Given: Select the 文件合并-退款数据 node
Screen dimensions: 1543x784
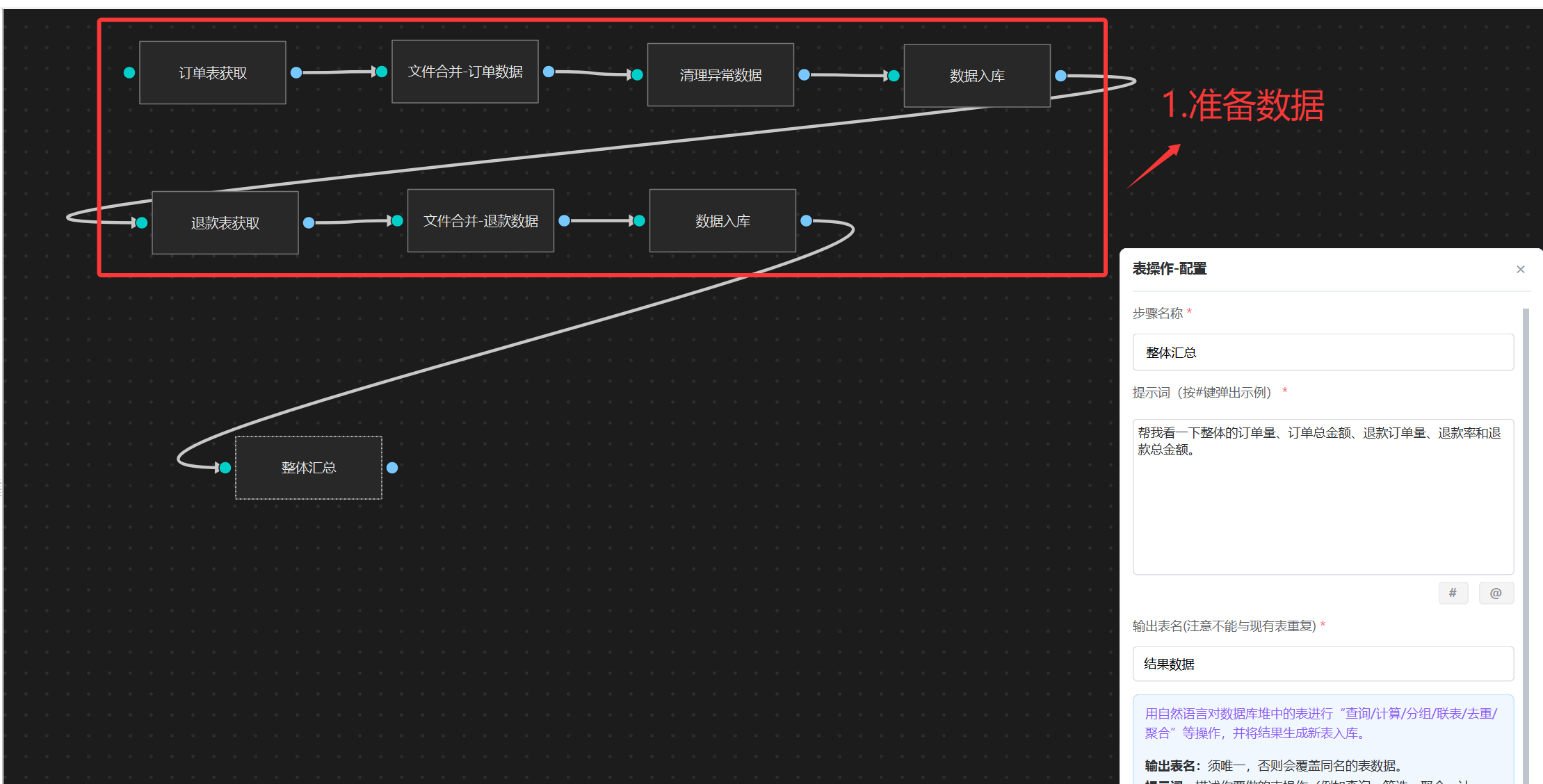Looking at the screenshot, I should click(x=480, y=221).
